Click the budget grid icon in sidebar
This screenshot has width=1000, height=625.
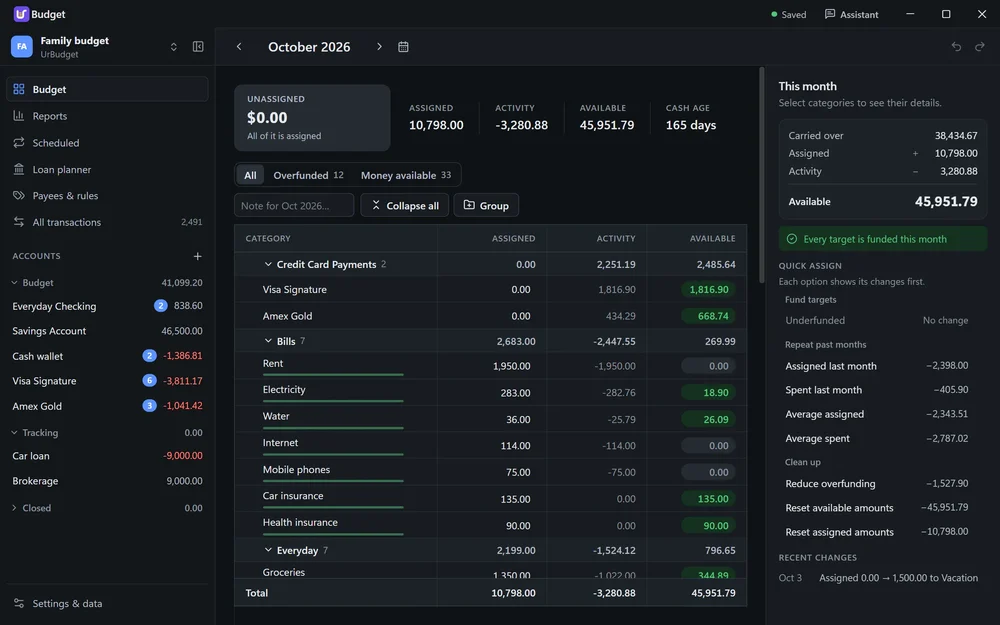[18, 89]
